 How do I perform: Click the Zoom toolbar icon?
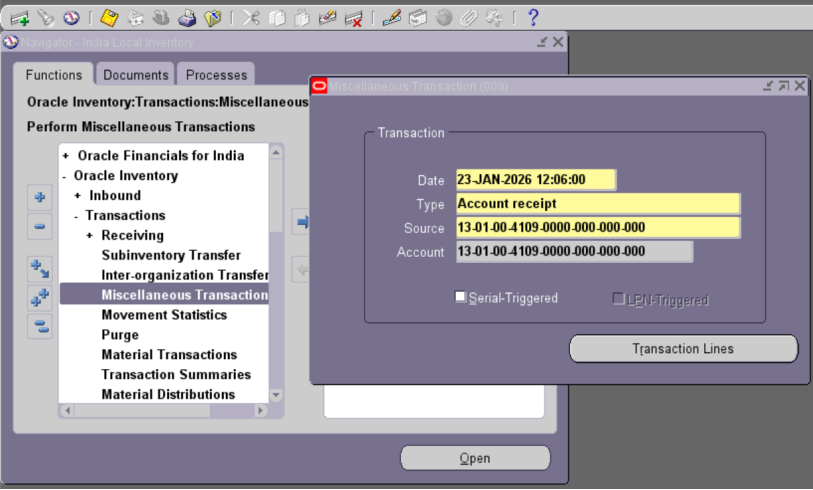pyautogui.click(x=417, y=19)
